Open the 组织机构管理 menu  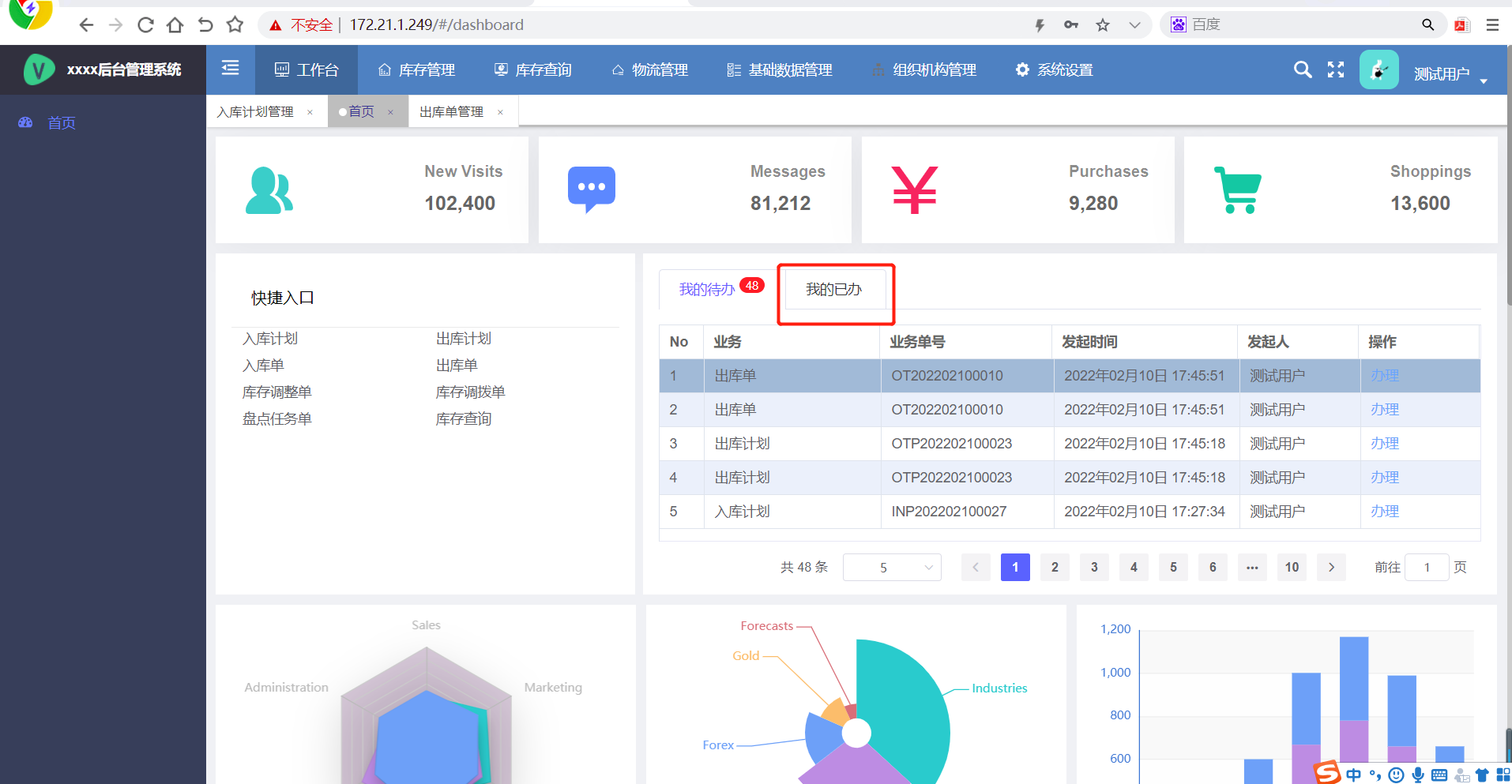(x=924, y=69)
